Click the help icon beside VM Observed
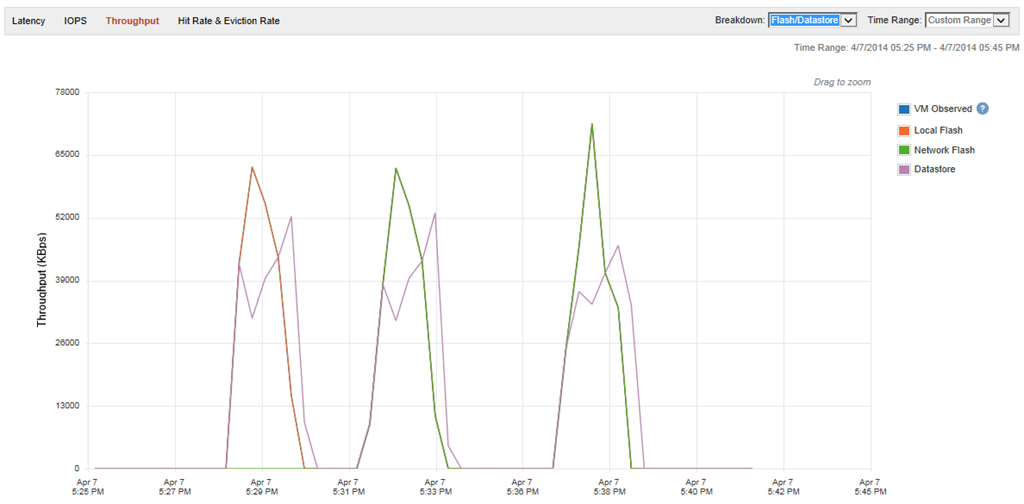Viewport: 1024px width, 504px height. point(982,109)
